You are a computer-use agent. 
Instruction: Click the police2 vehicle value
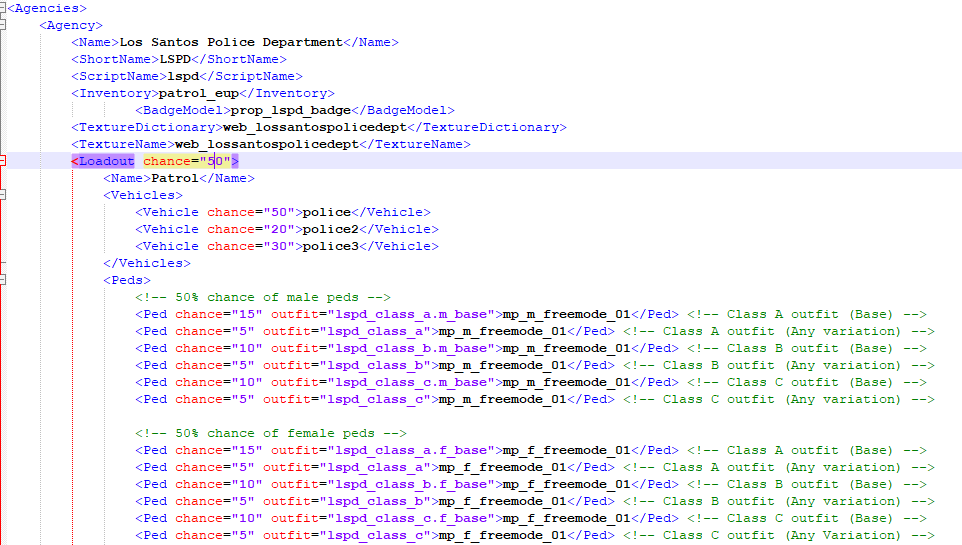[331, 229]
